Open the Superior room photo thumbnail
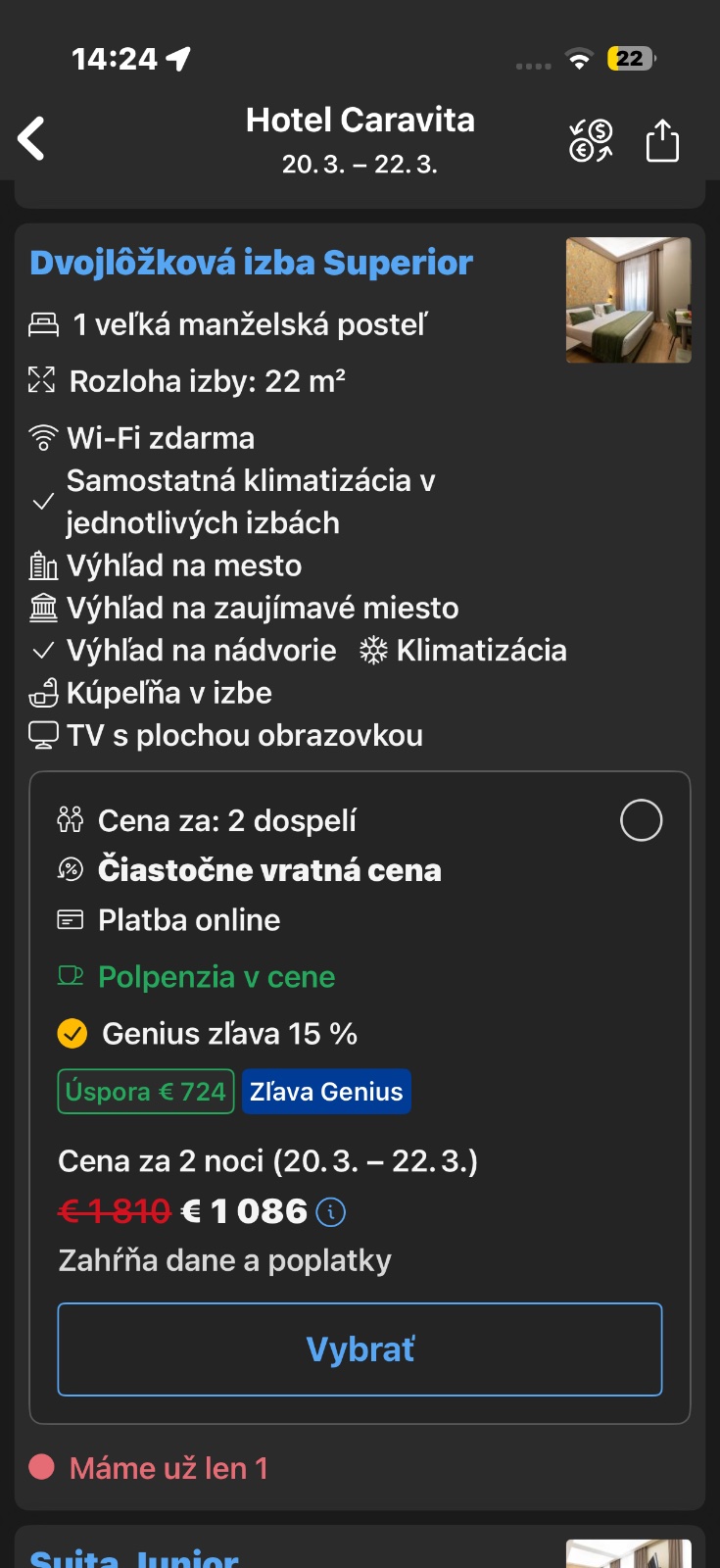 628,300
